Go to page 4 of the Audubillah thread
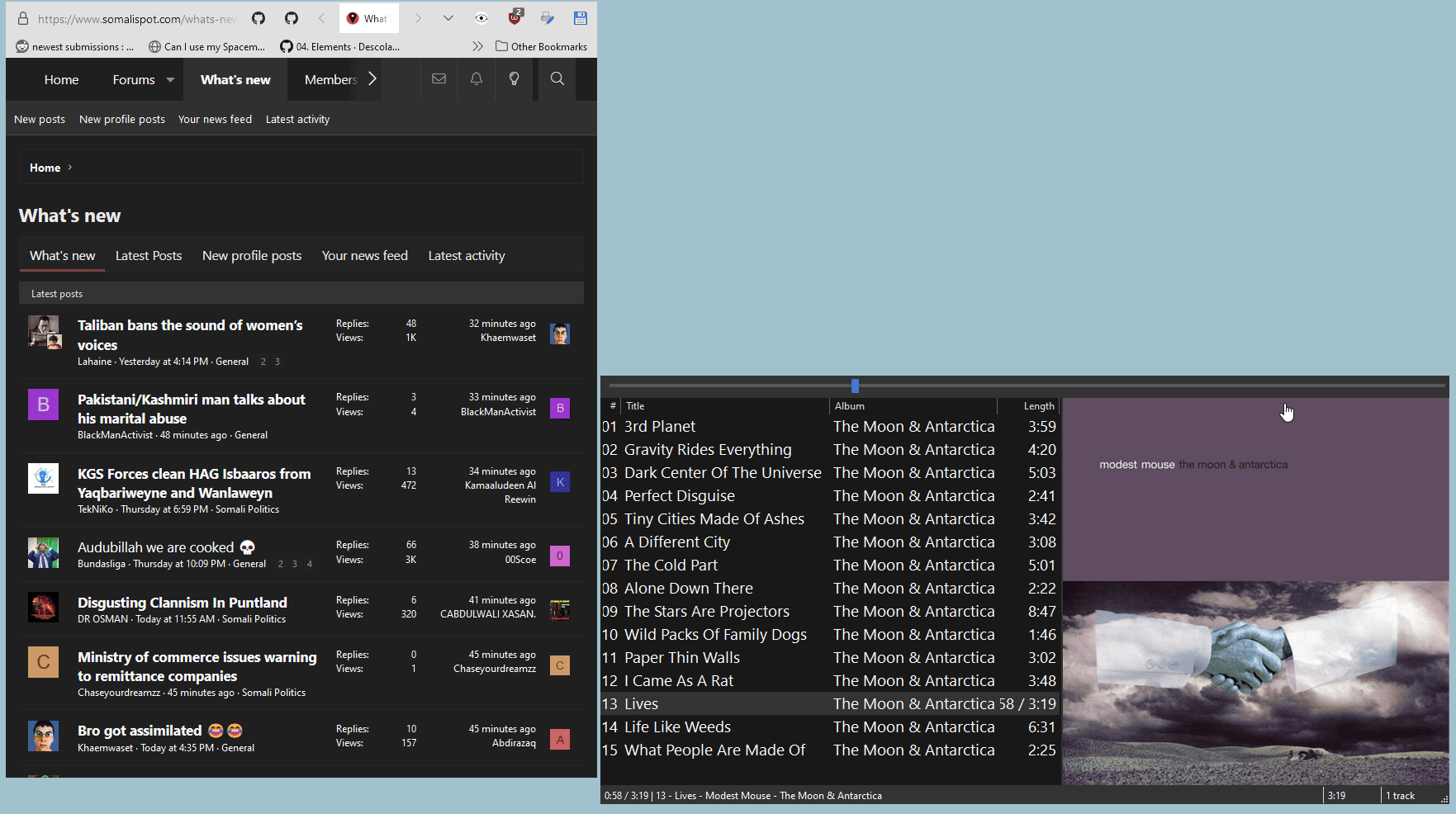 coord(310,564)
